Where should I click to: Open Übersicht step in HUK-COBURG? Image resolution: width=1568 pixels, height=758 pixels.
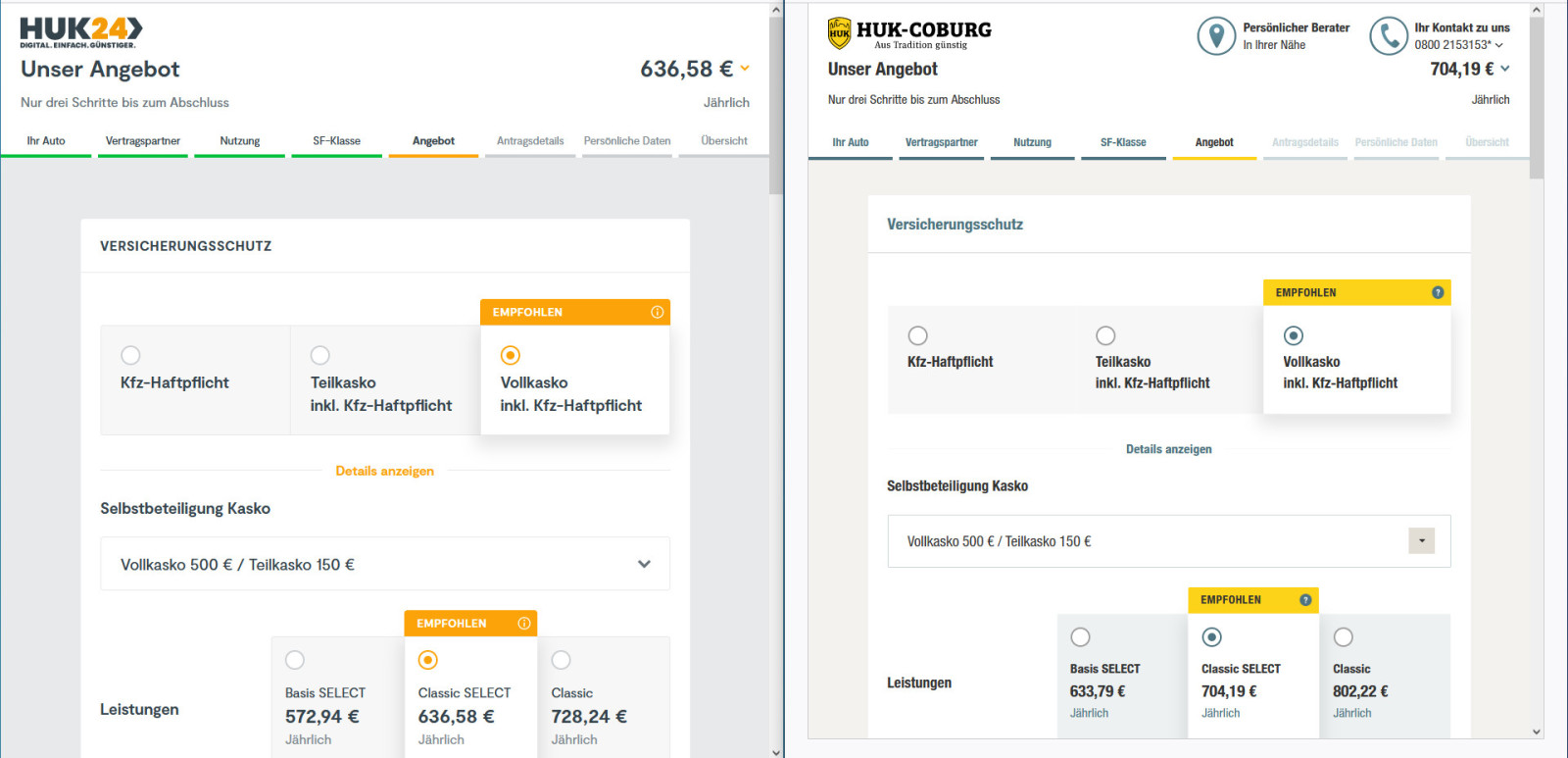(1487, 142)
